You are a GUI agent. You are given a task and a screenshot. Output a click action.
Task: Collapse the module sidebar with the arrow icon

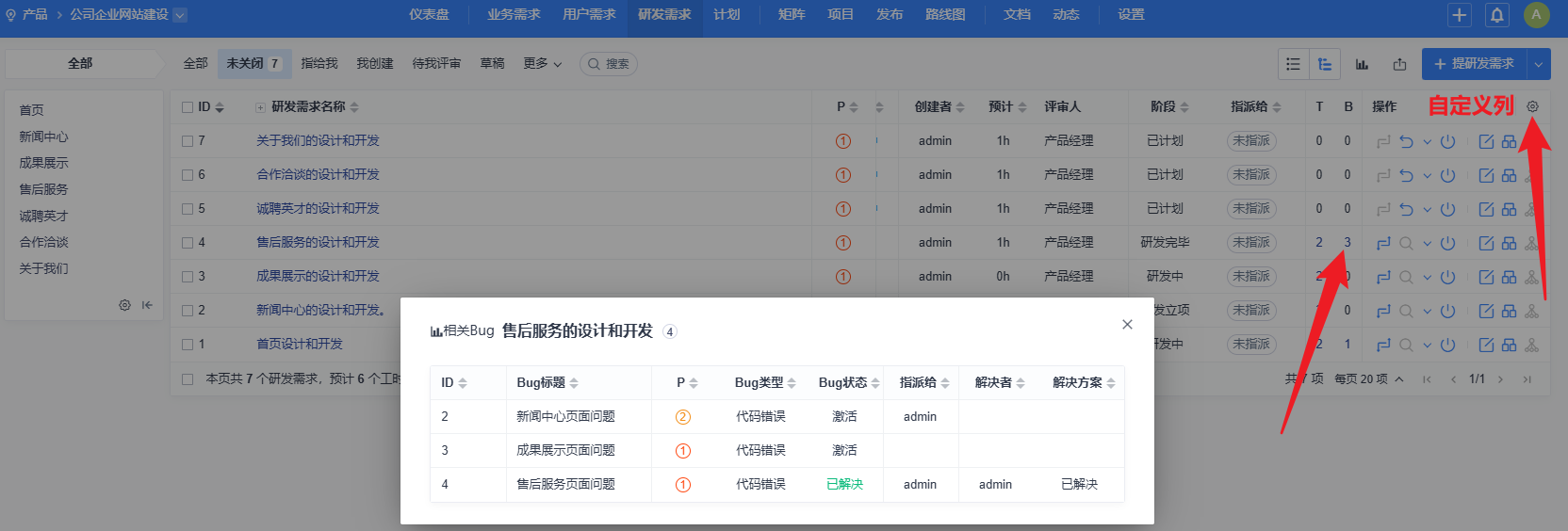[147, 305]
